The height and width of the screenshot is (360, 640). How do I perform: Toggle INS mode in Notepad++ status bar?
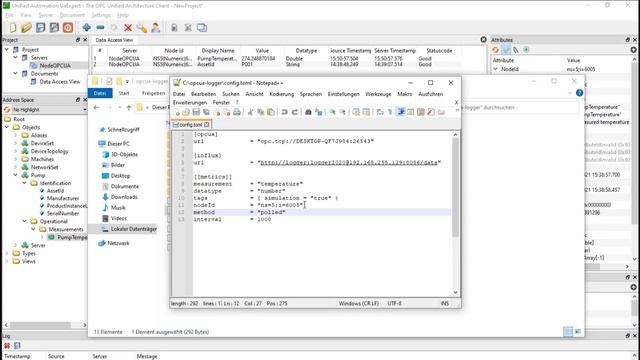[444, 304]
